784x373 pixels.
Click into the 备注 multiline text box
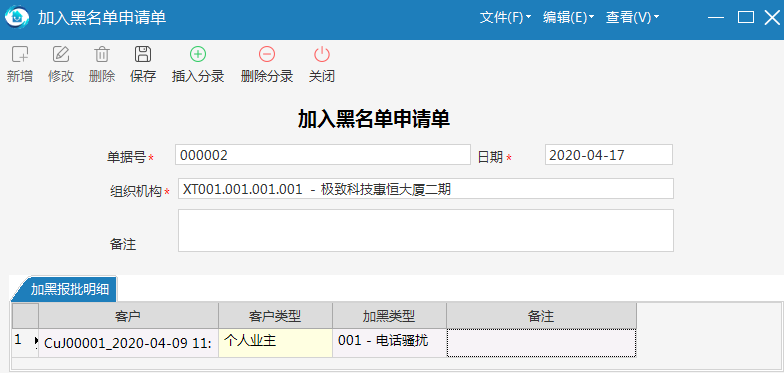point(426,230)
